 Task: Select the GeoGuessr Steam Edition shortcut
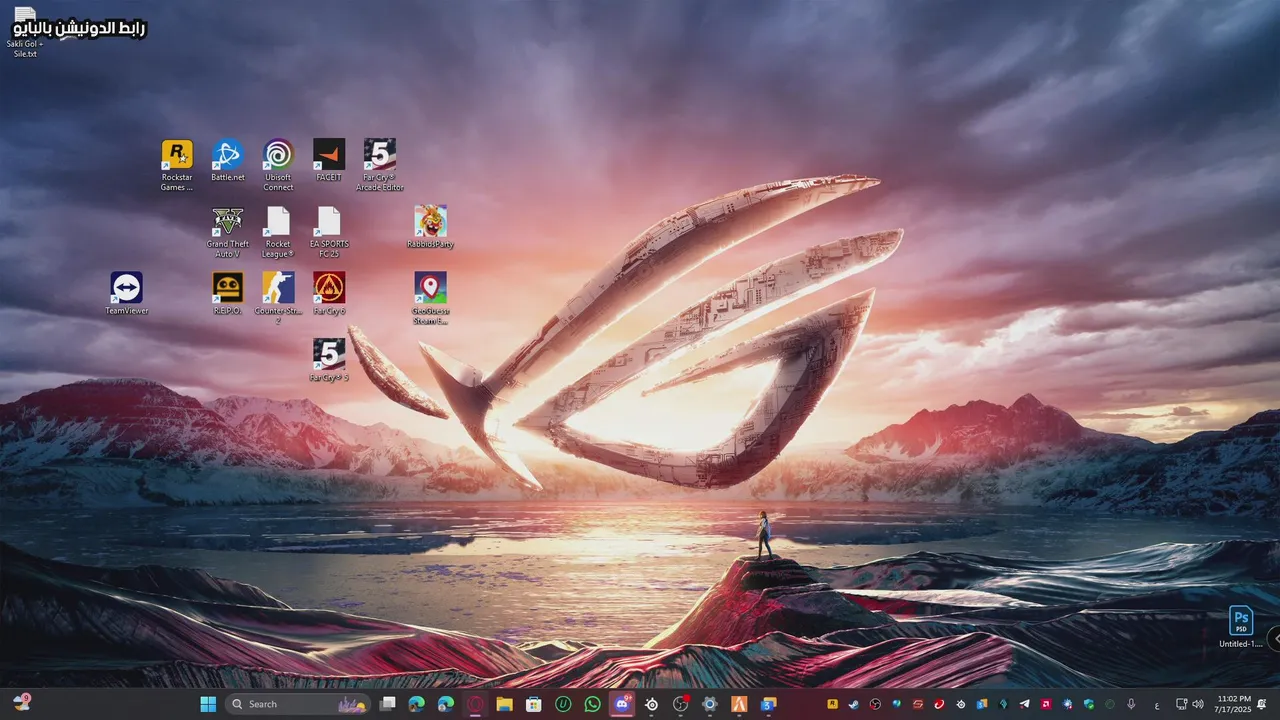(430, 298)
